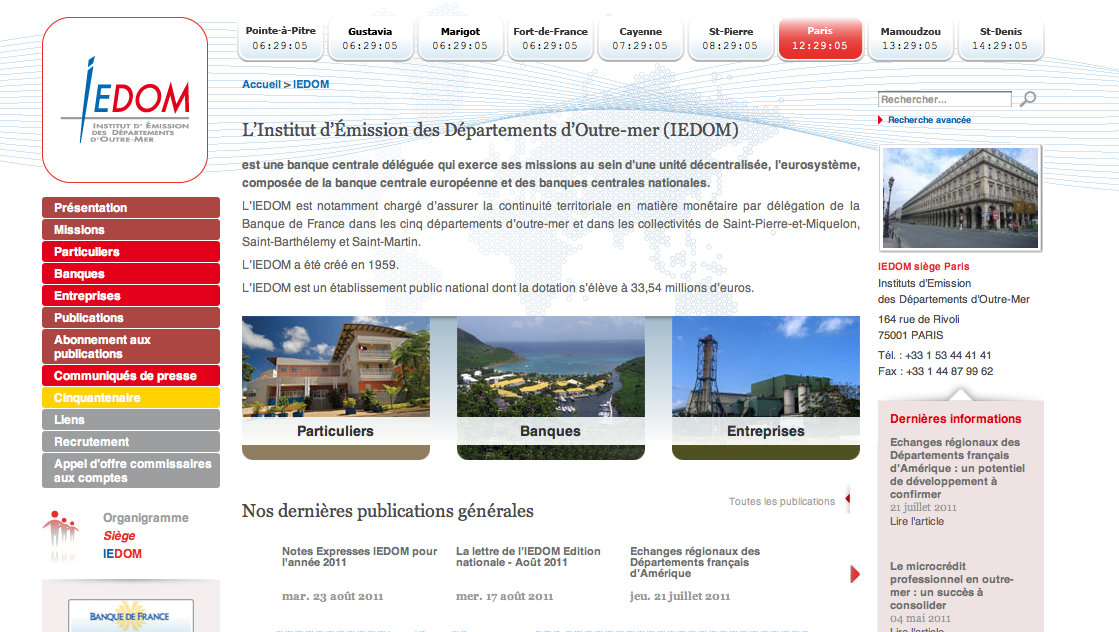Select the Fort-de-France clock tab
The width and height of the screenshot is (1119, 632).
550,39
